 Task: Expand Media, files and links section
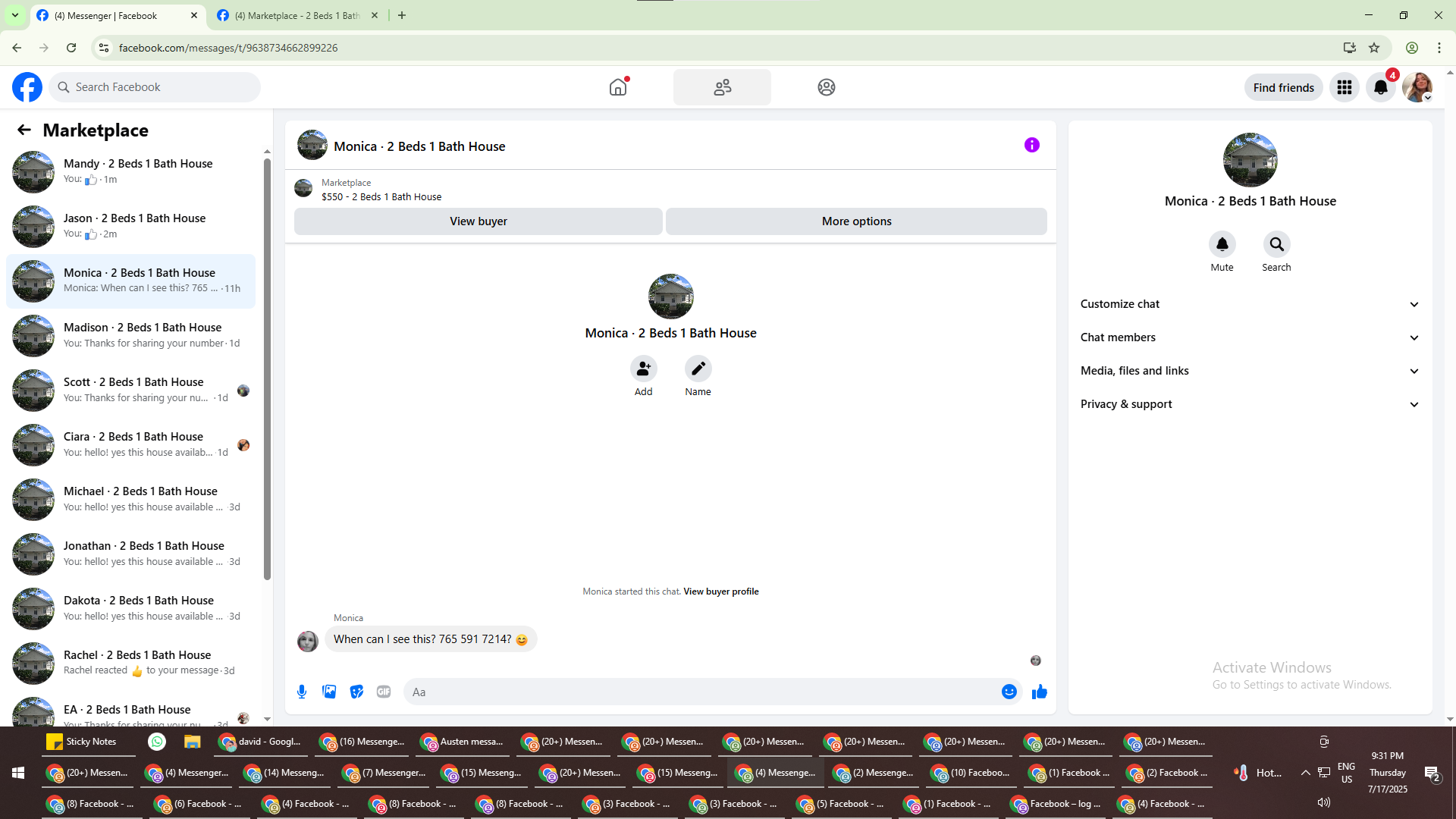(1250, 371)
